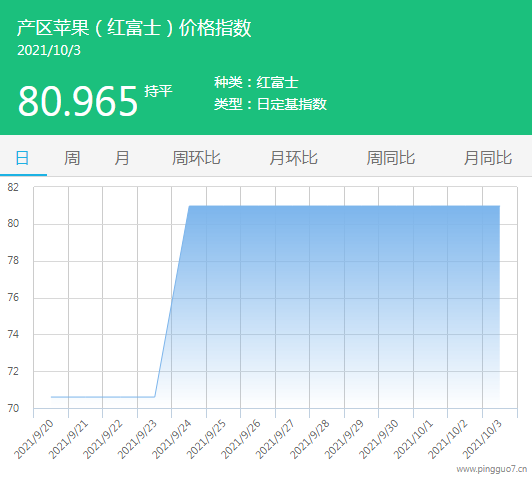
Task: Switch to 月环比 month-over-month tab
Action: (x=293, y=158)
